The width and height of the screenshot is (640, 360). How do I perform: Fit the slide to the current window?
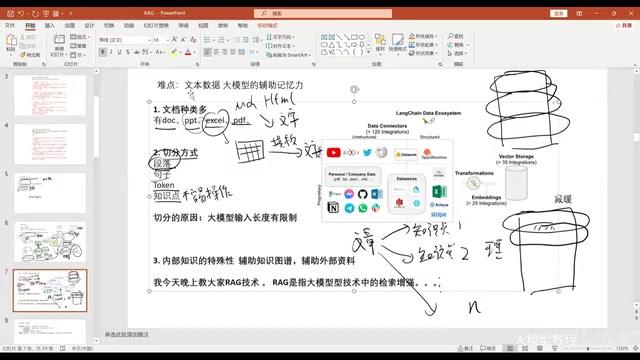635,348
